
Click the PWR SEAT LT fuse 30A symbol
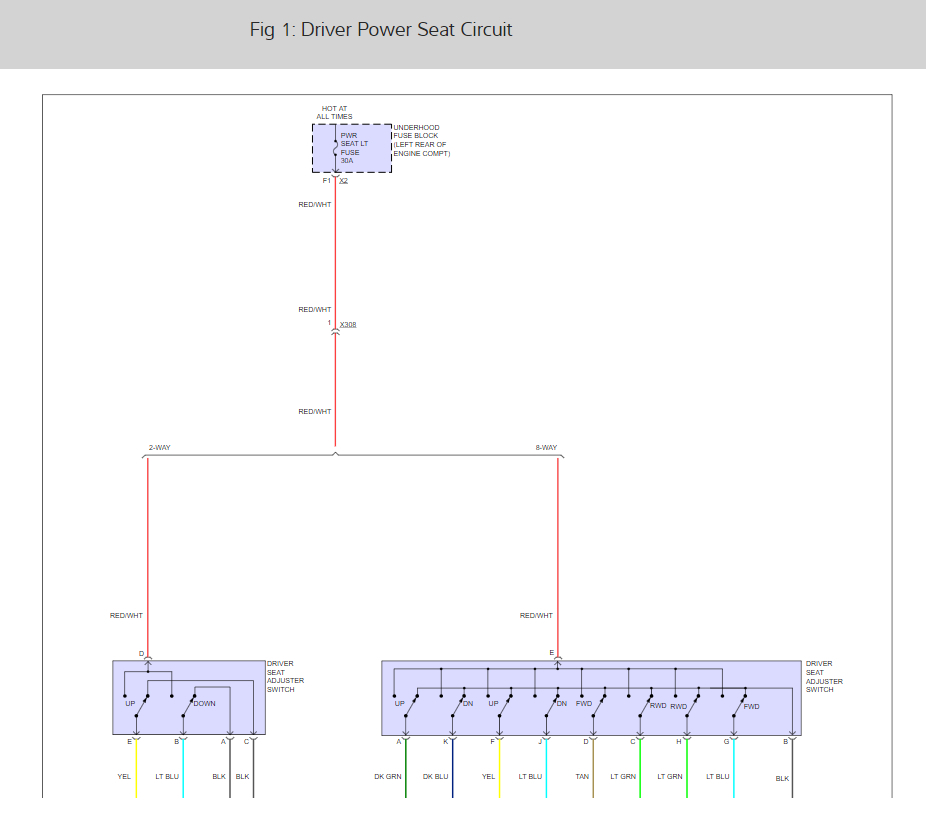pyautogui.click(x=335, y=148)
